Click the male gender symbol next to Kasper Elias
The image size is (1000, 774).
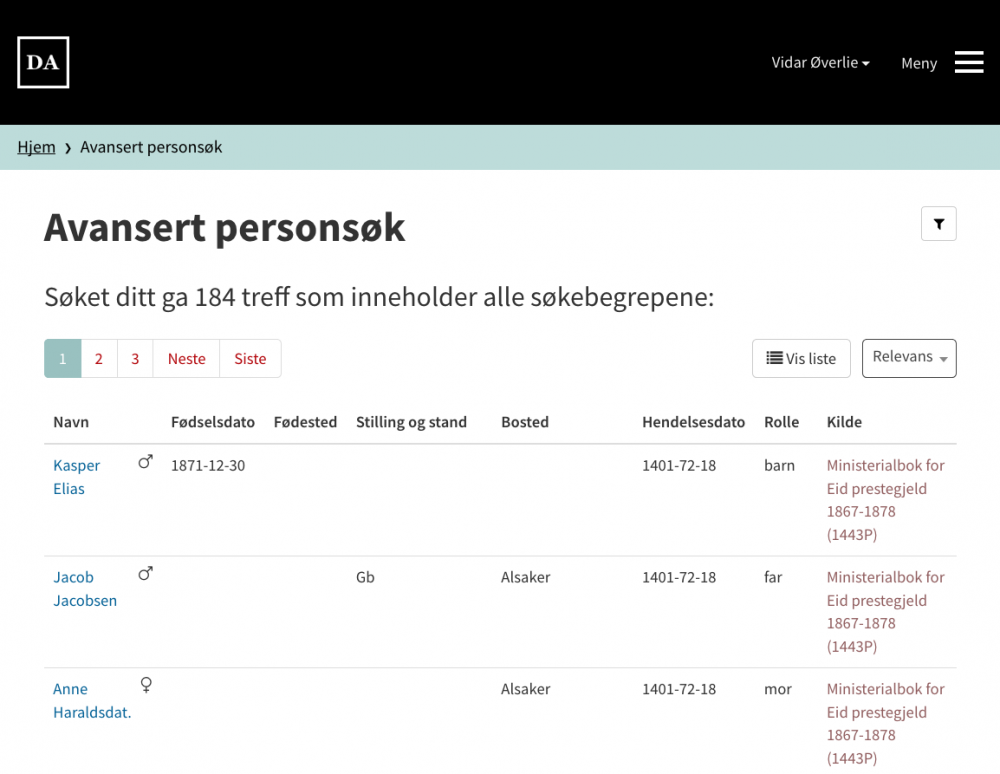[x=145, y=461]
